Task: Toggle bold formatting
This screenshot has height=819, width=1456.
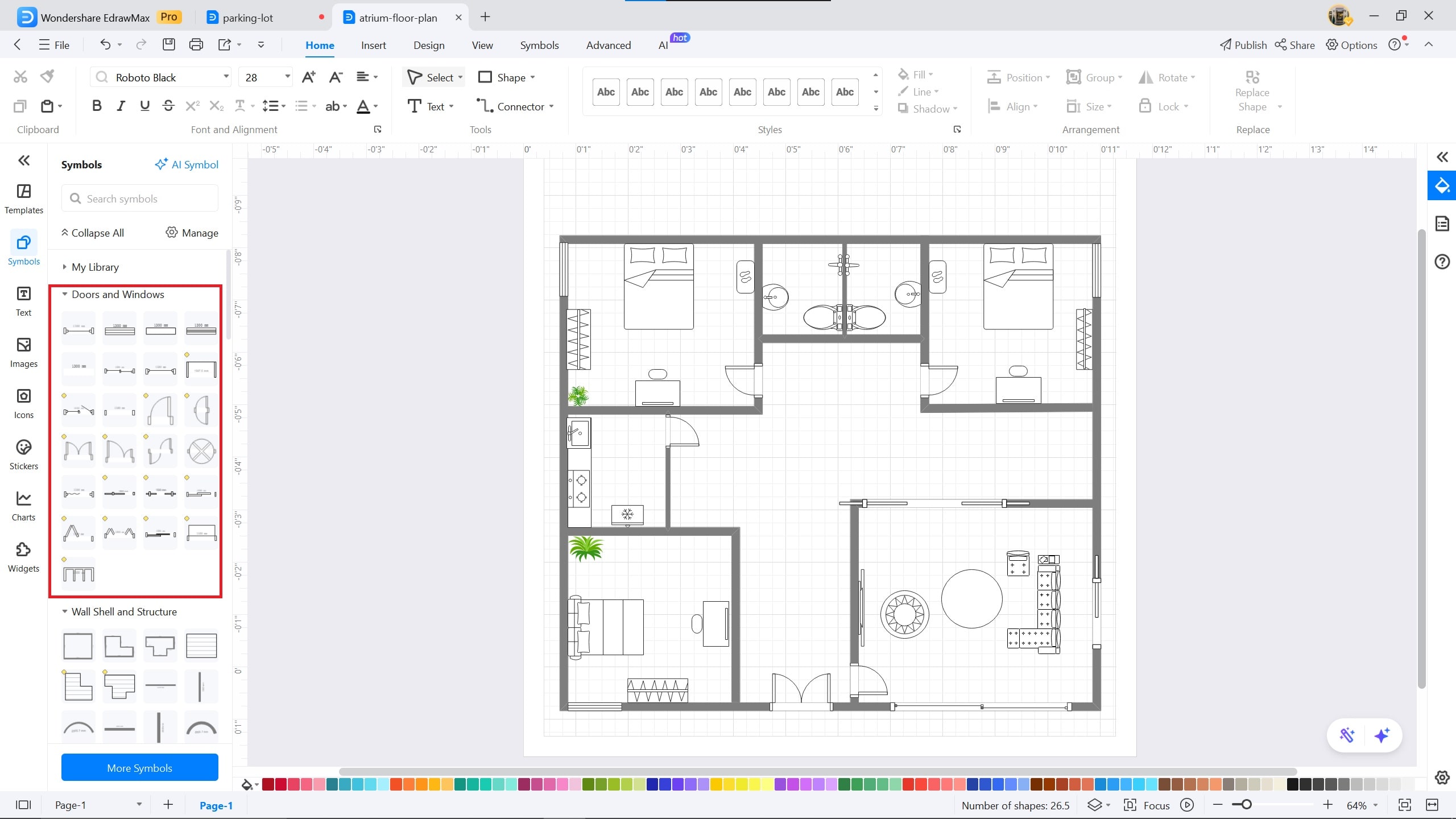Action: pos(96,105)
